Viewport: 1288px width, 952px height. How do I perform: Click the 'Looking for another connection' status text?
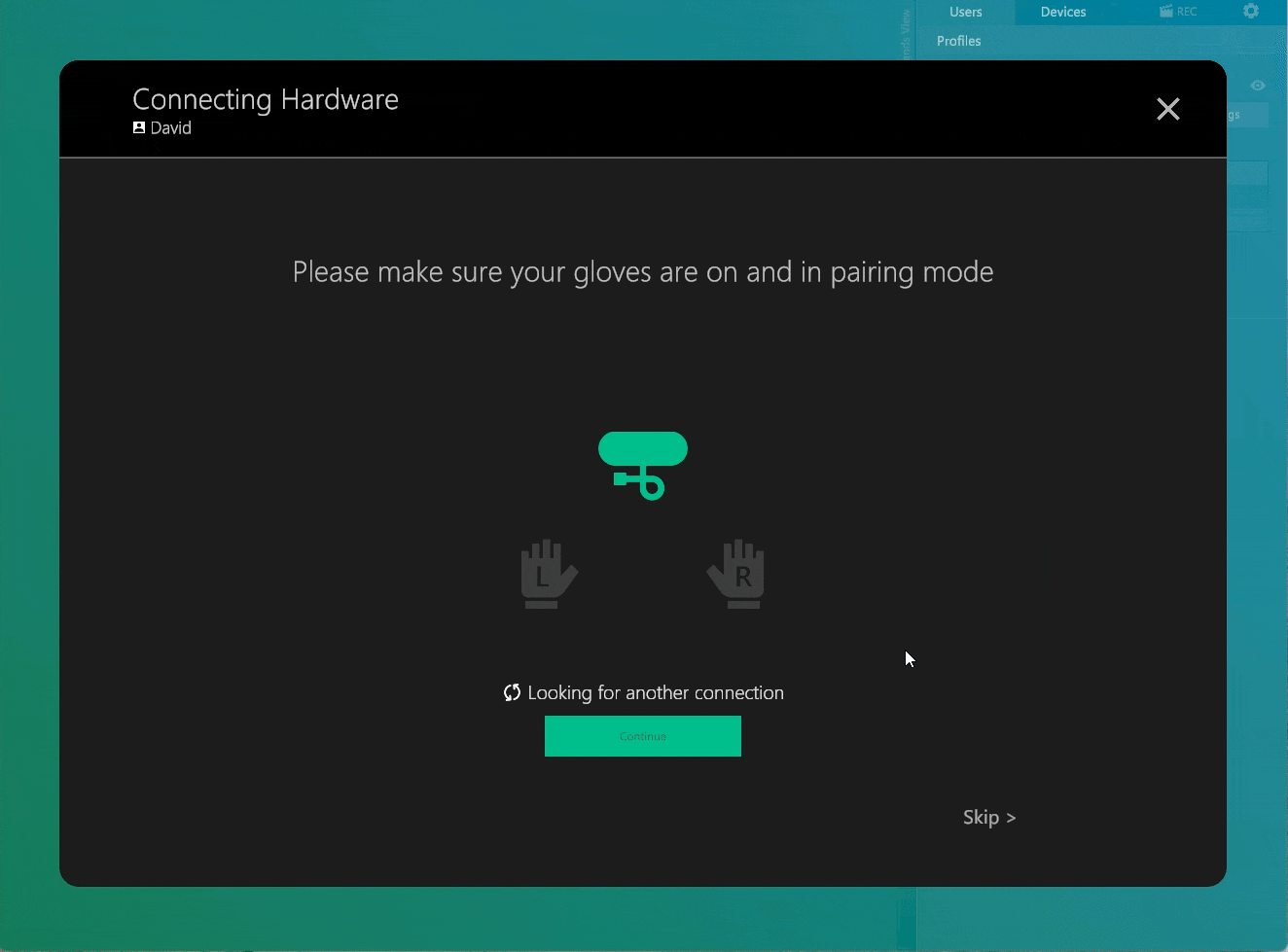[656, 692]
